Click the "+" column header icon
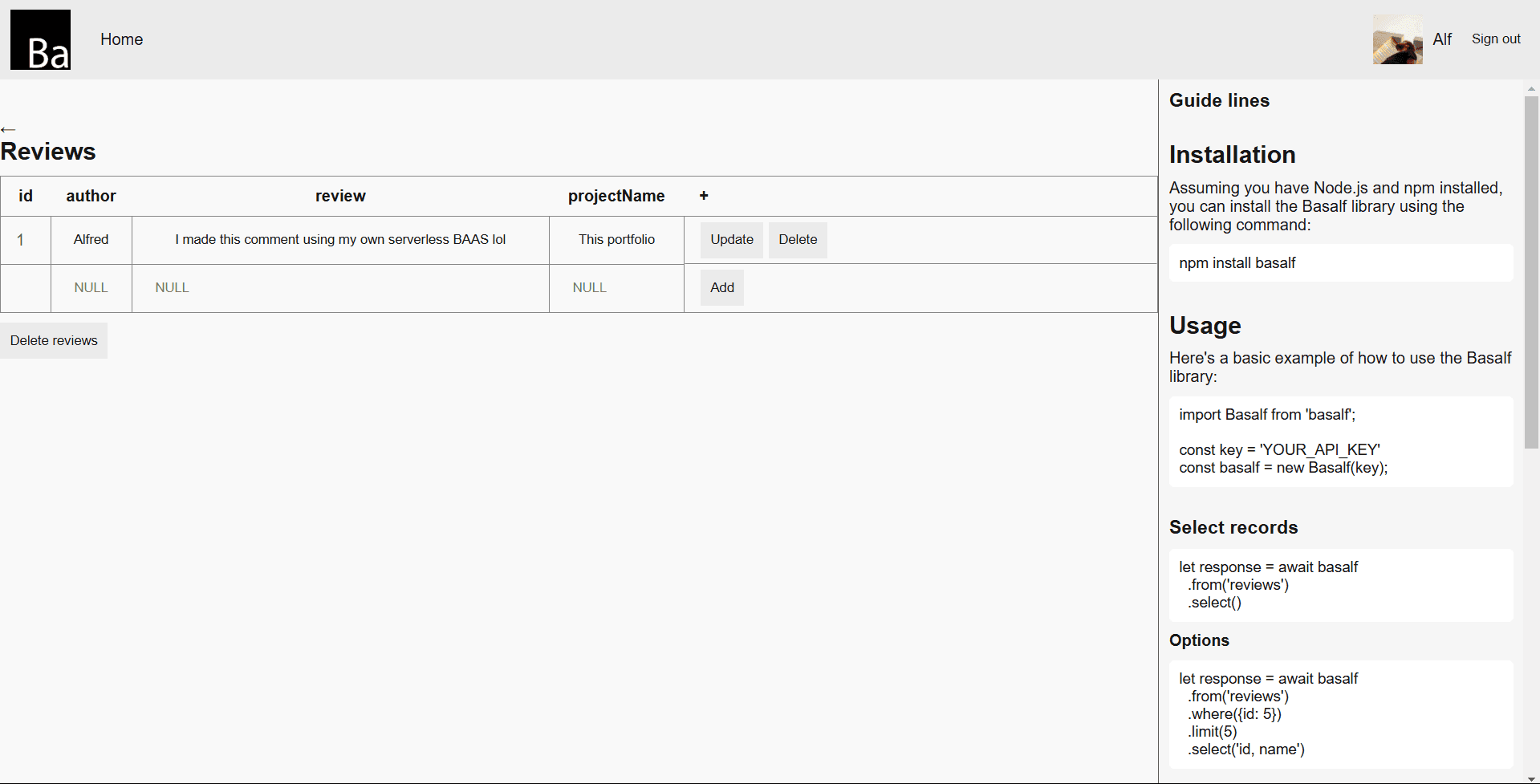1540x784 pixels. coord(704,196)
